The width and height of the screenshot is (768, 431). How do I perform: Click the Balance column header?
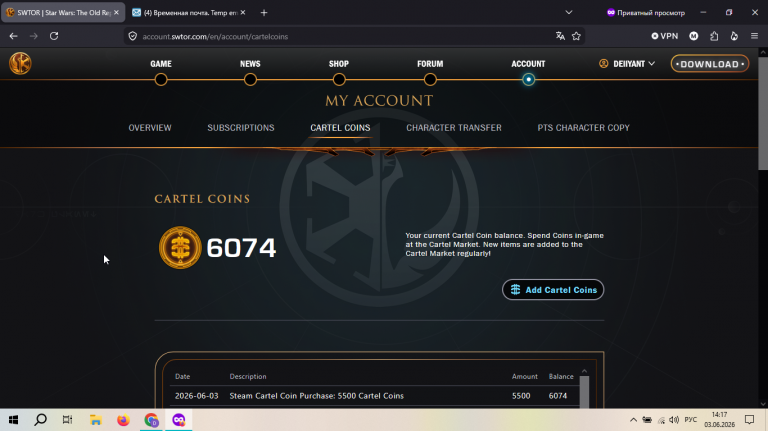(x=561, y=377)
